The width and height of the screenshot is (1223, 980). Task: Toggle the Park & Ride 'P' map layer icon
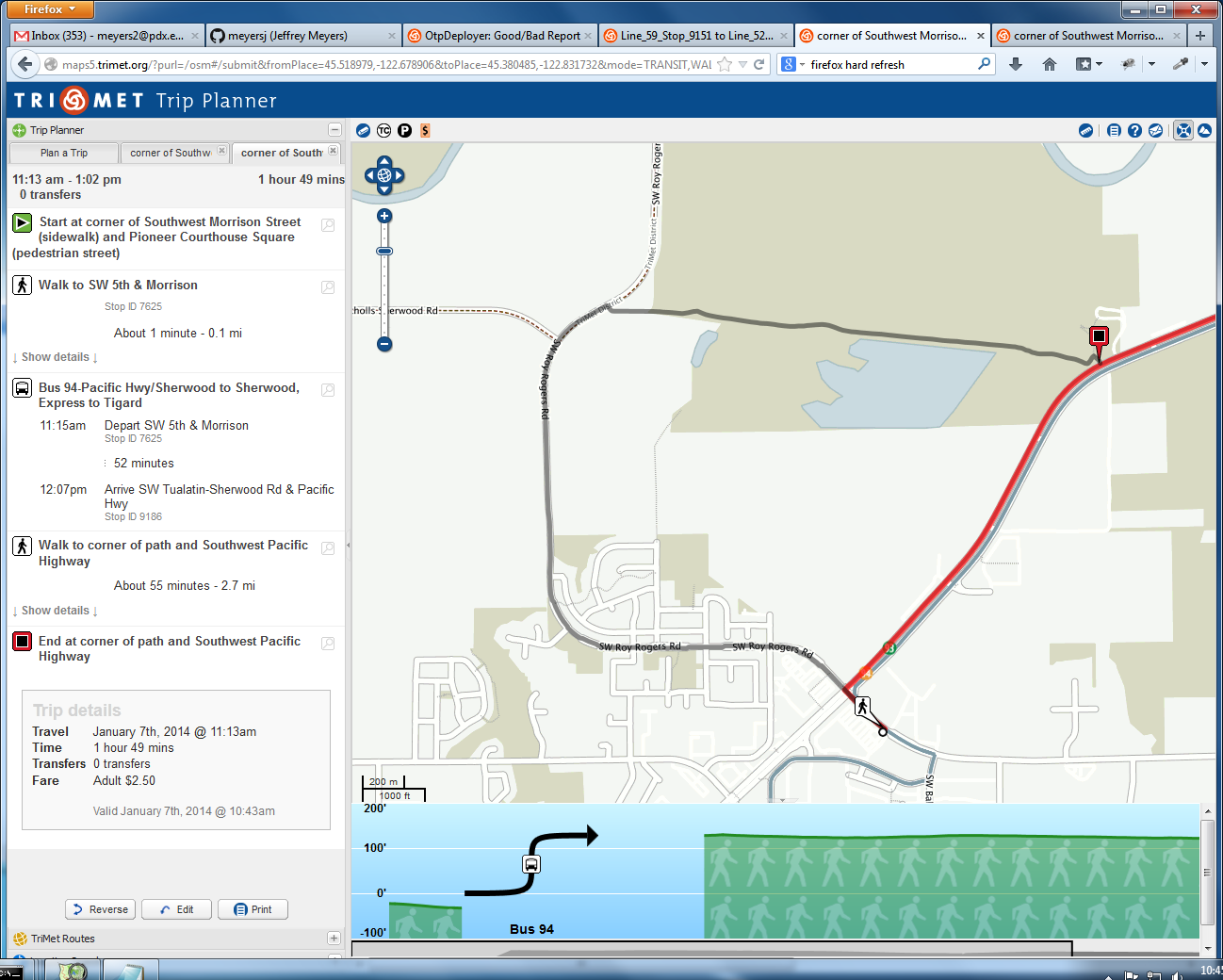click(404, 131)
